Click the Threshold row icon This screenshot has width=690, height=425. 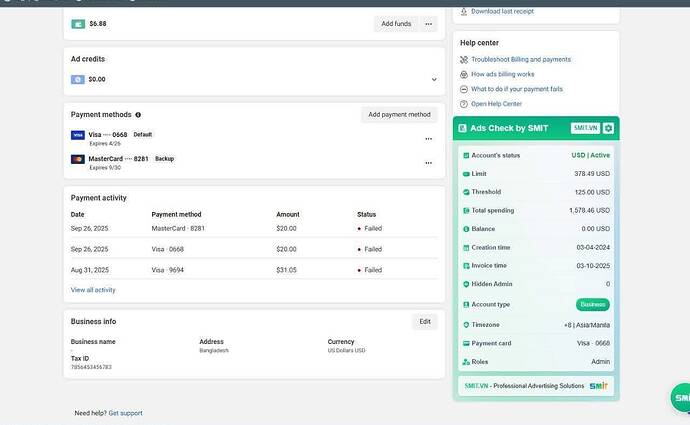click(466, 192)
